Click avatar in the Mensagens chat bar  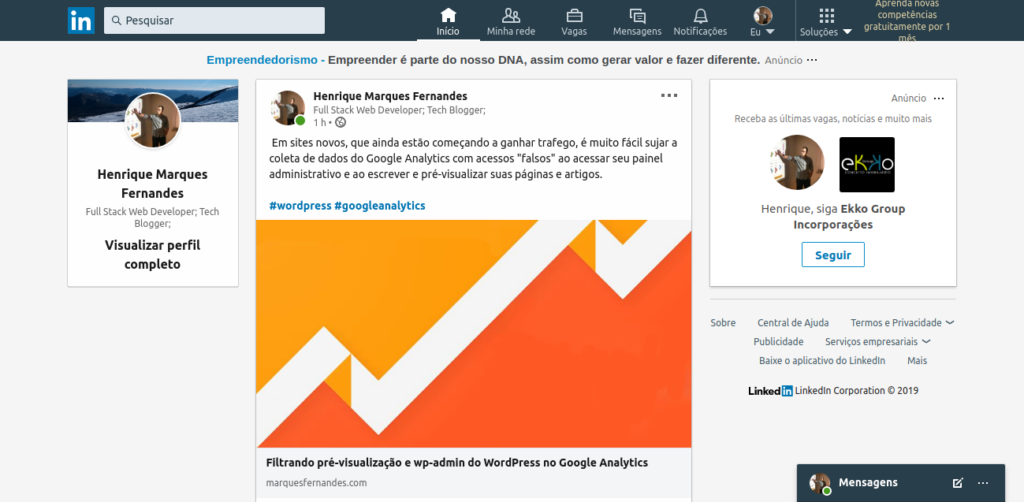820,484
